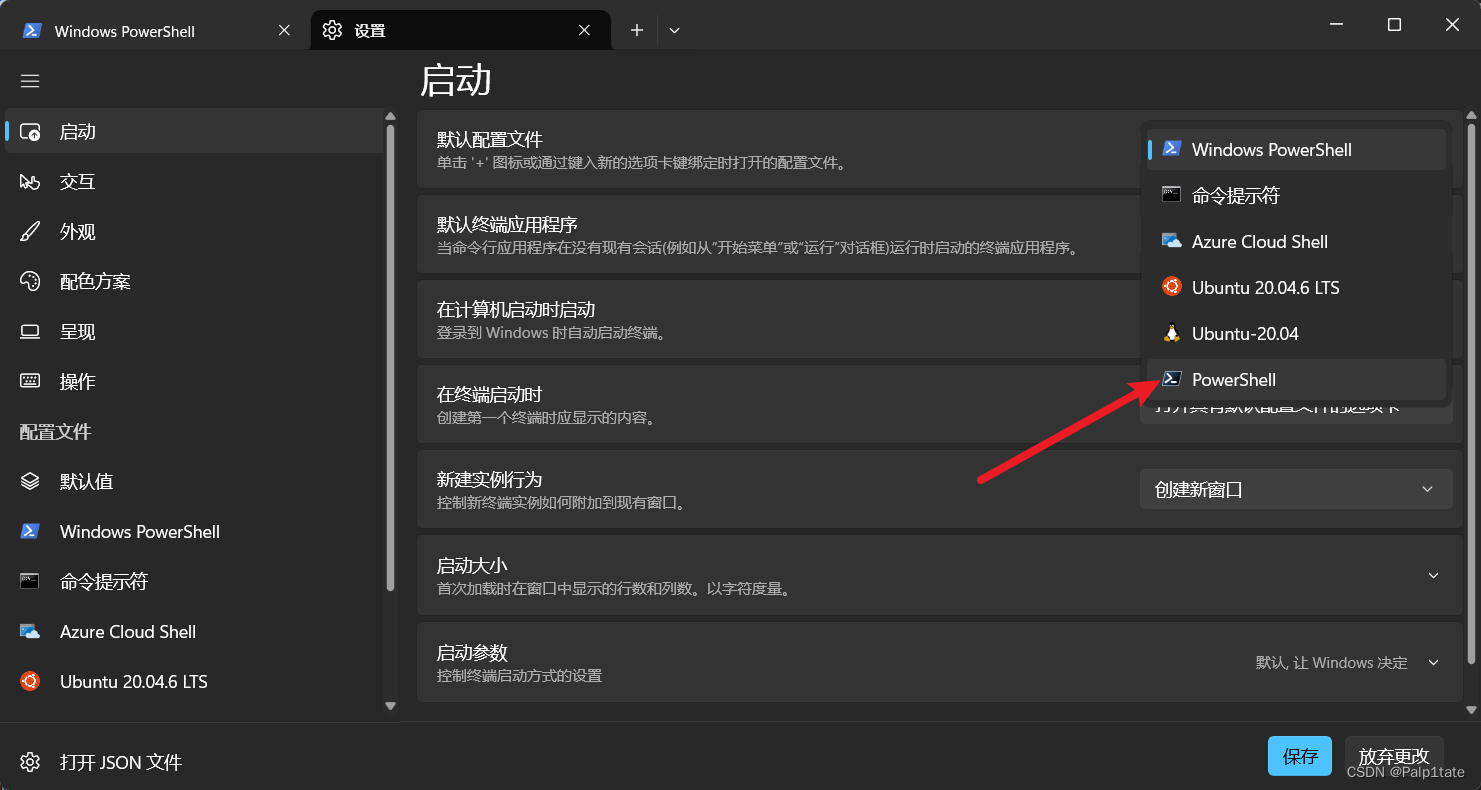Click the 默认值 layers icon
This screenshot has width=1481, height=790.
coord(30,481)
